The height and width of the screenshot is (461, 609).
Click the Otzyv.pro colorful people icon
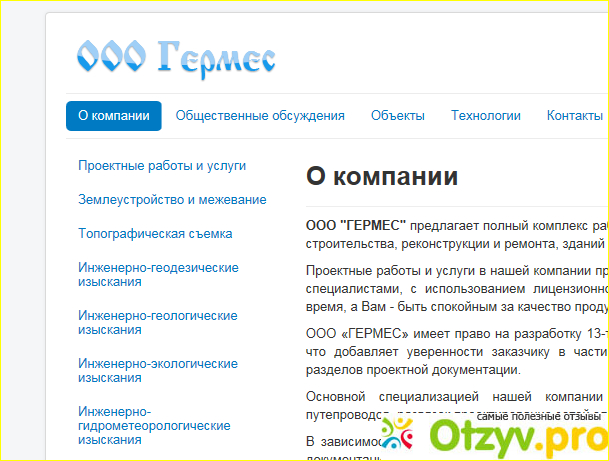pyautogui.click(x=396, y=435)
